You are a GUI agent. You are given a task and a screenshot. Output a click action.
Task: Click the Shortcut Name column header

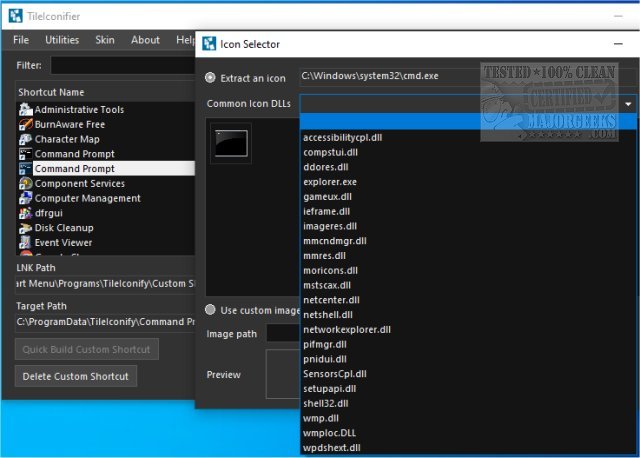105,92
